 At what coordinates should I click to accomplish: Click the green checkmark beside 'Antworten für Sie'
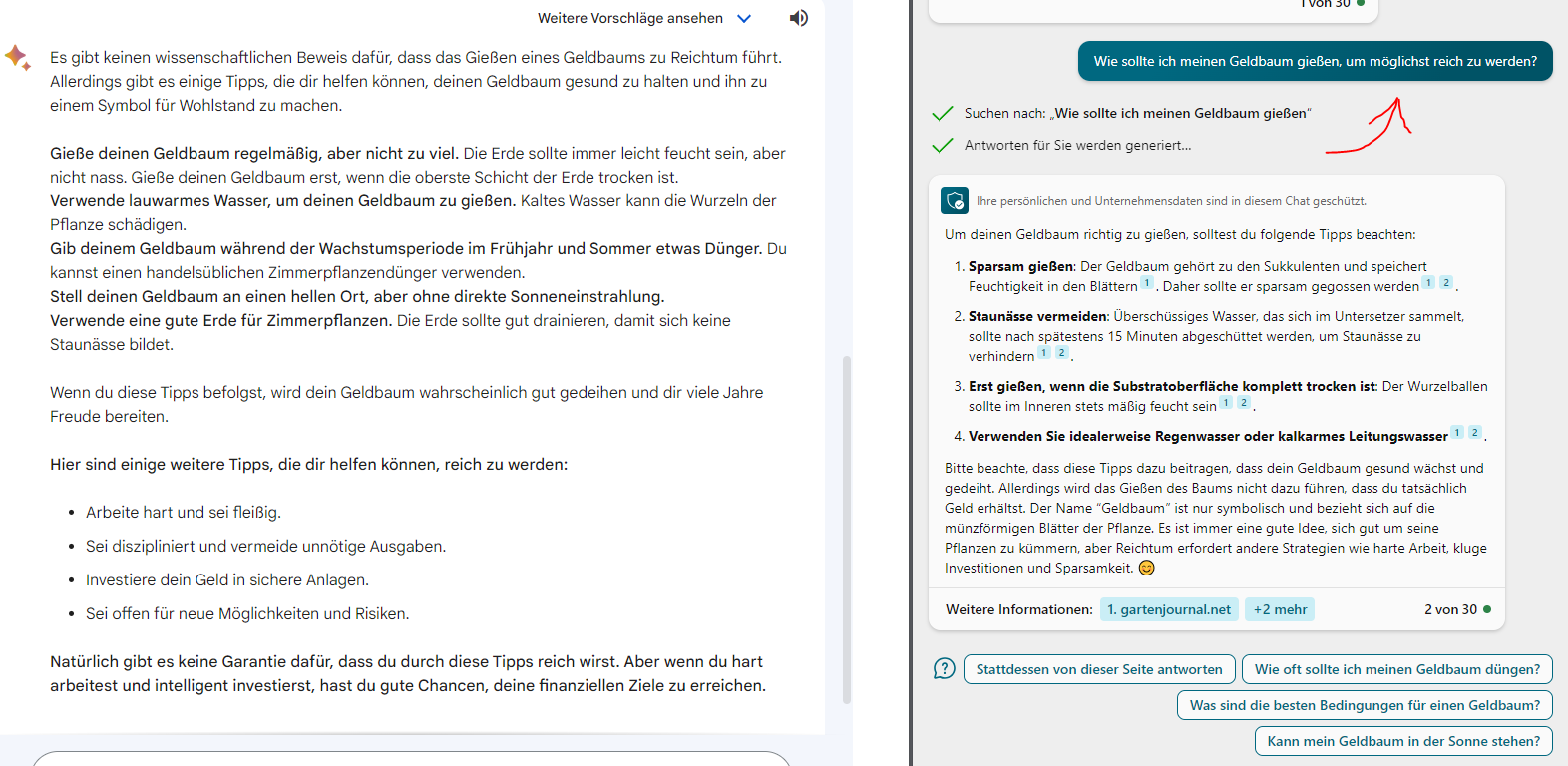[x=942, y=145]
